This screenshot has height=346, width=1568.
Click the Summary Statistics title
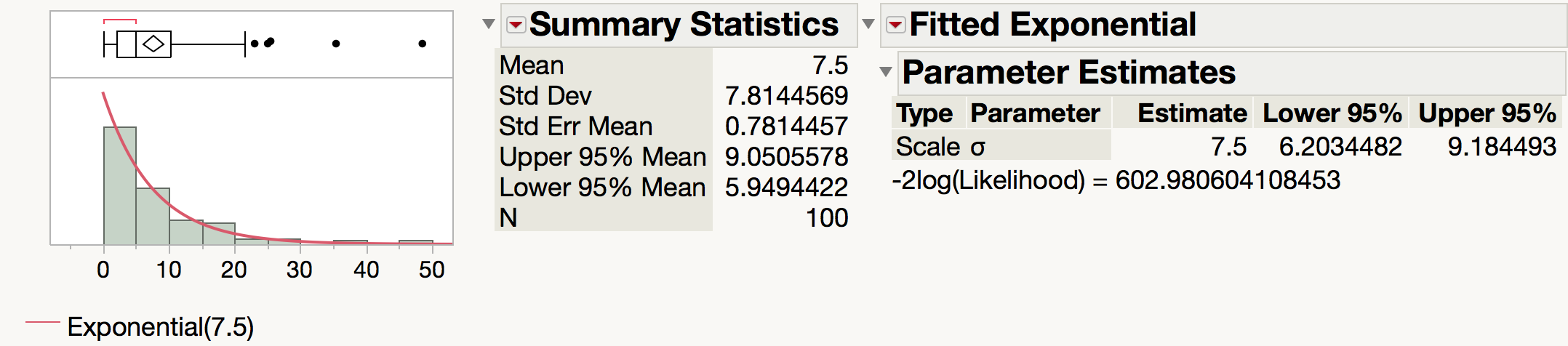(684, 25)
